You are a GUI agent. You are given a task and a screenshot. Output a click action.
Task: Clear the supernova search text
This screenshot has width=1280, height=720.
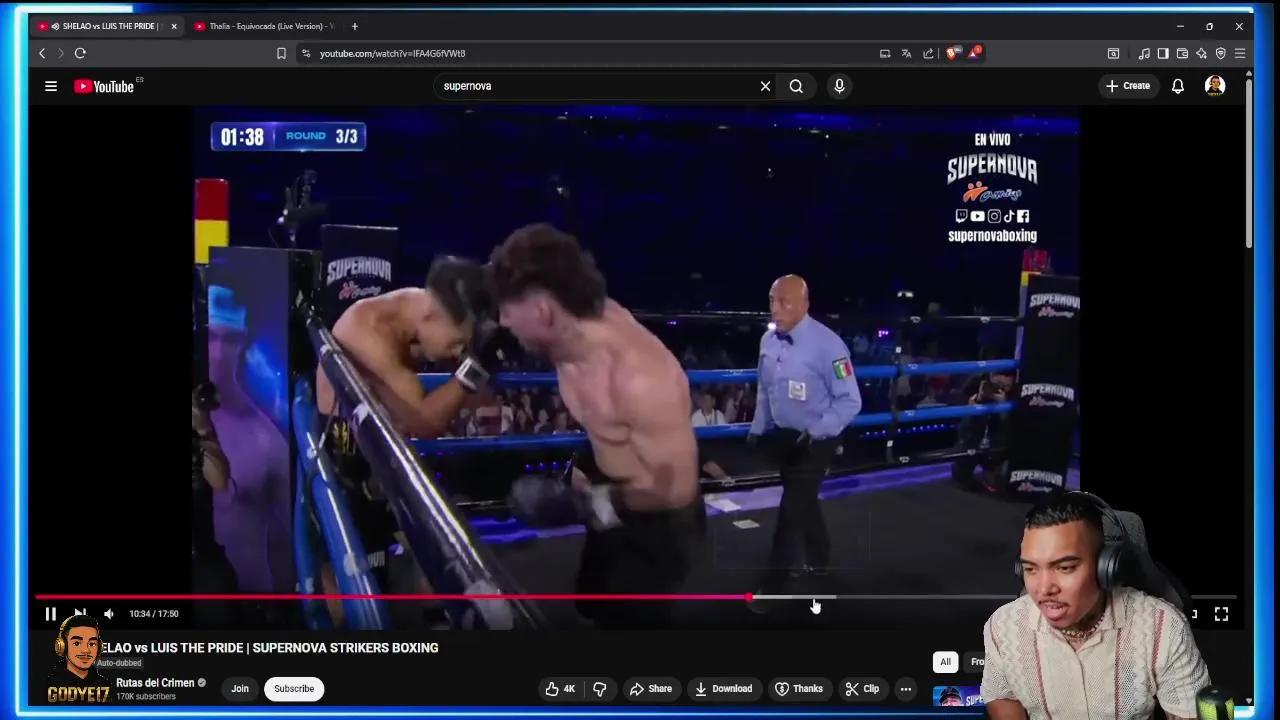[765, 86]
